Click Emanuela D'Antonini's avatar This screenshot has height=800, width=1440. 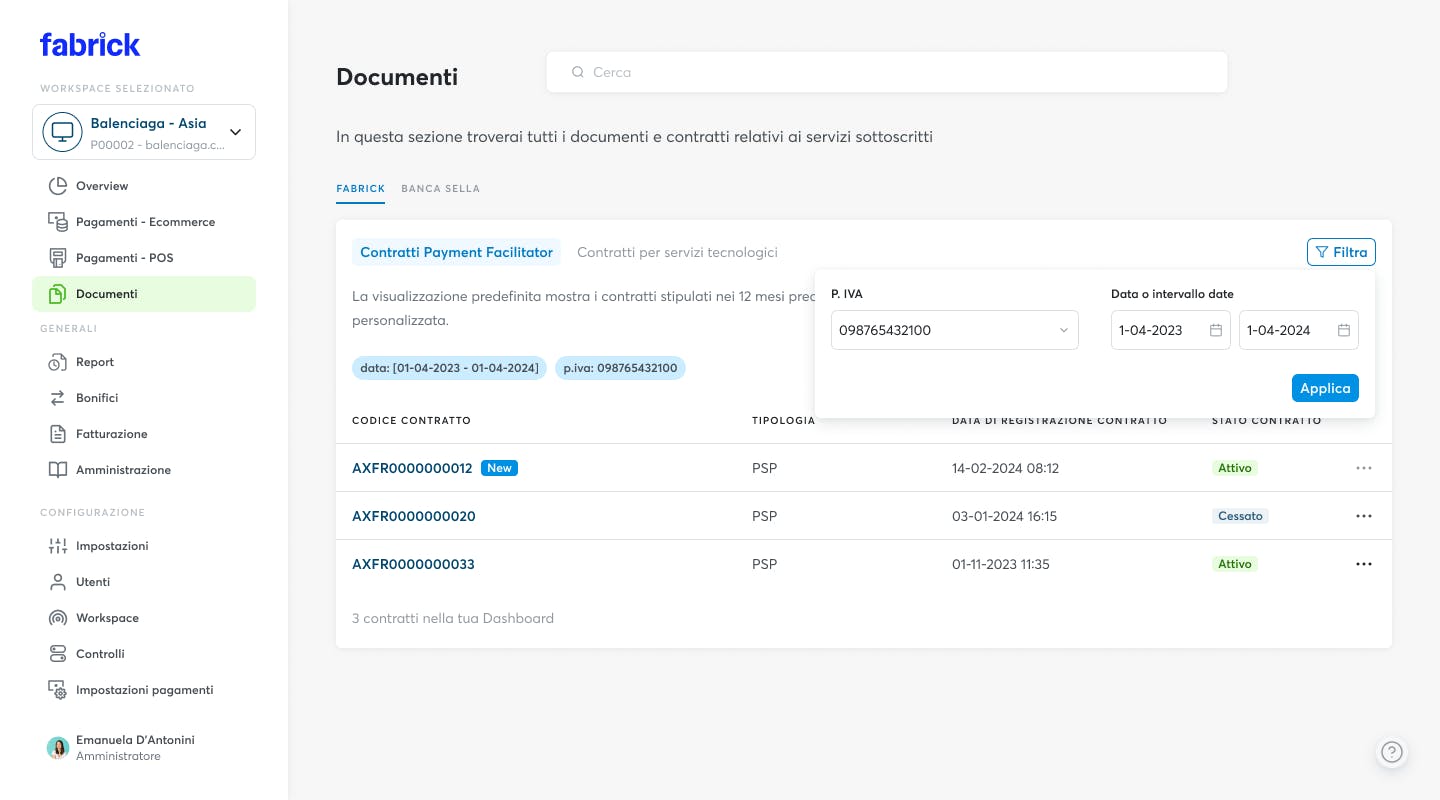(58, 748)
